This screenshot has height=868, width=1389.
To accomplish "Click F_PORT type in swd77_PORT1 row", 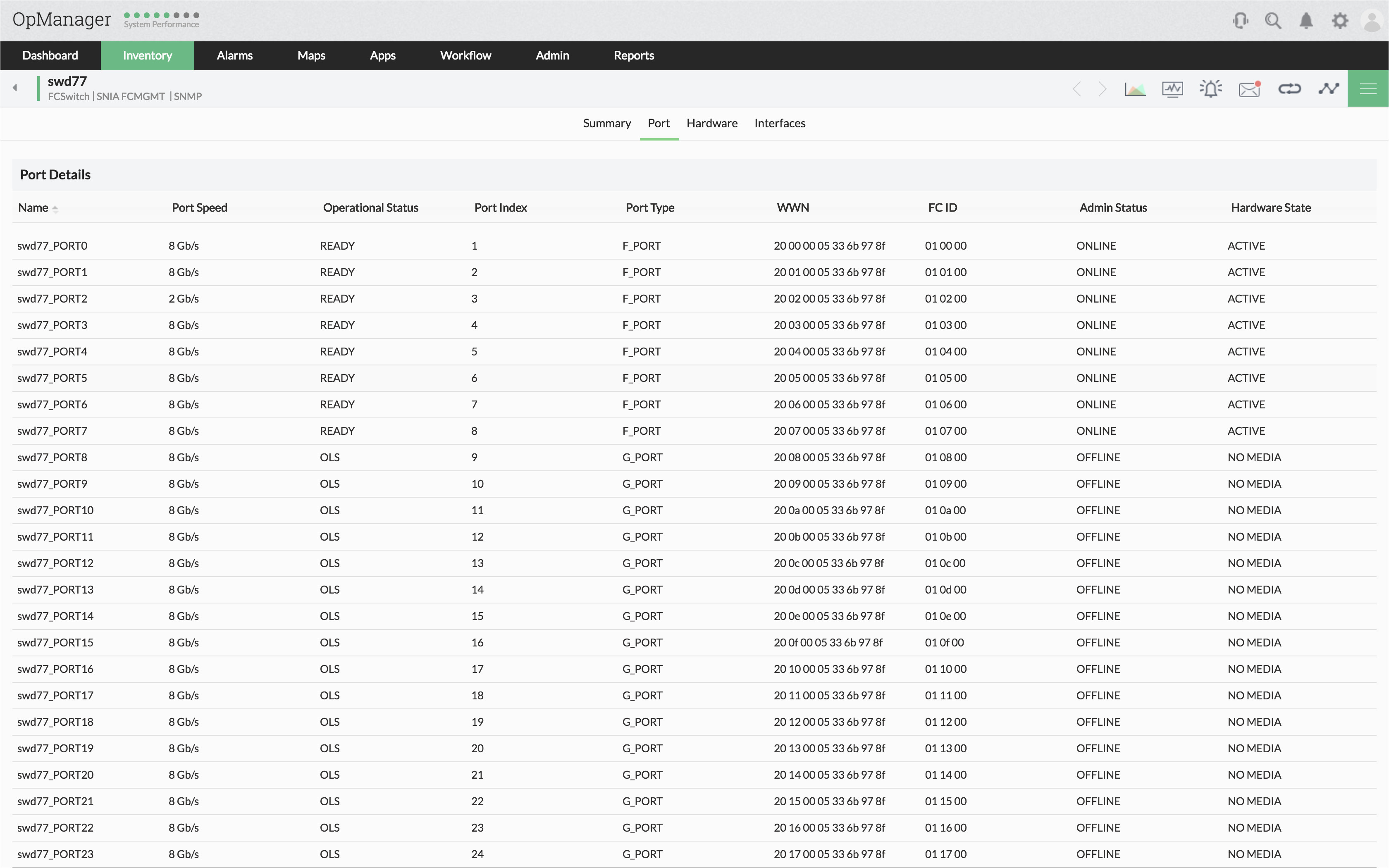I will coord(641,272).
